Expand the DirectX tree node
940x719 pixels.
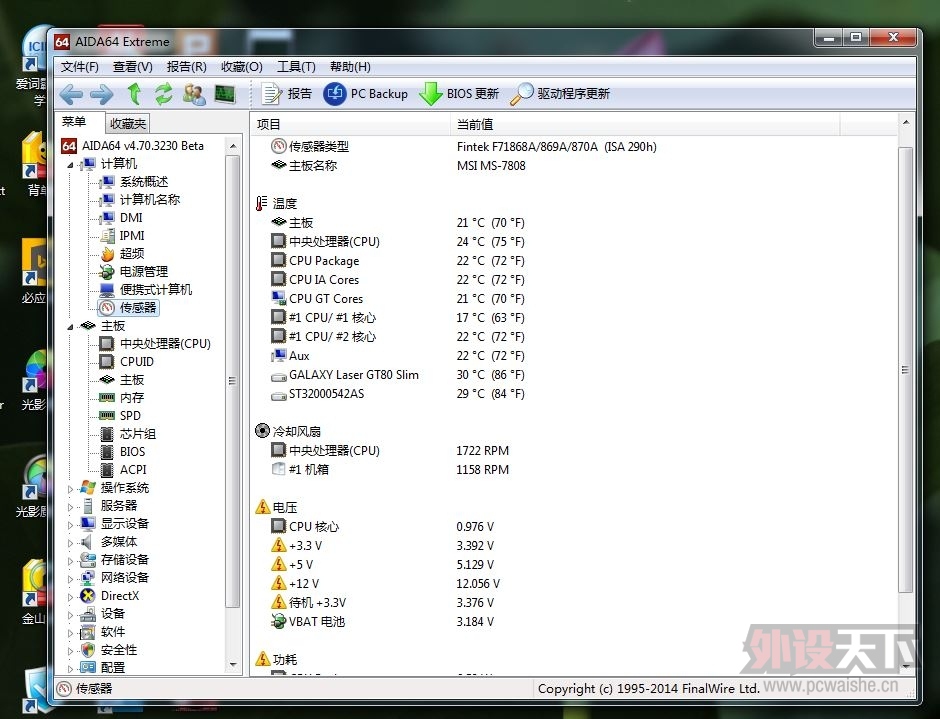click(x=70, y=597)
